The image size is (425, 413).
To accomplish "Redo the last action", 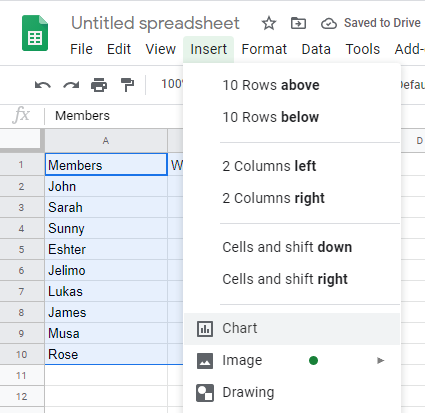I will 71,85.
